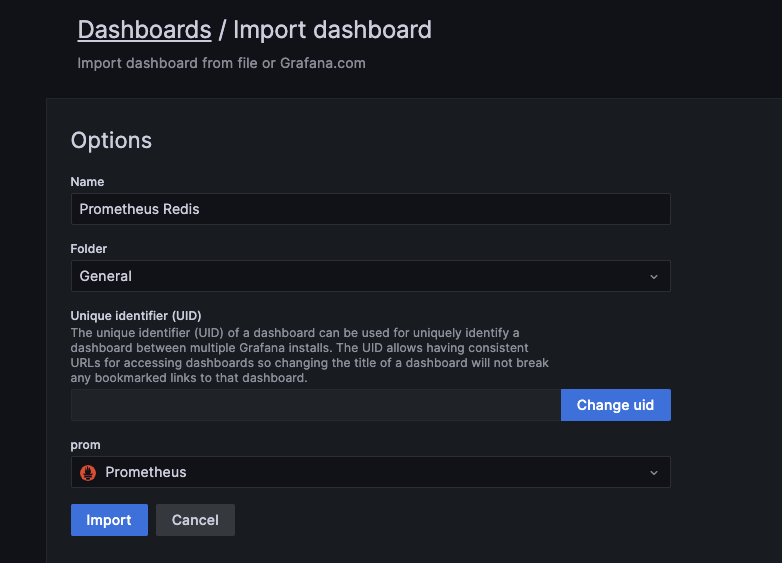The width and height of the screenshot is (782, 563).
Task: Click the Folder label
Action: 89,248
